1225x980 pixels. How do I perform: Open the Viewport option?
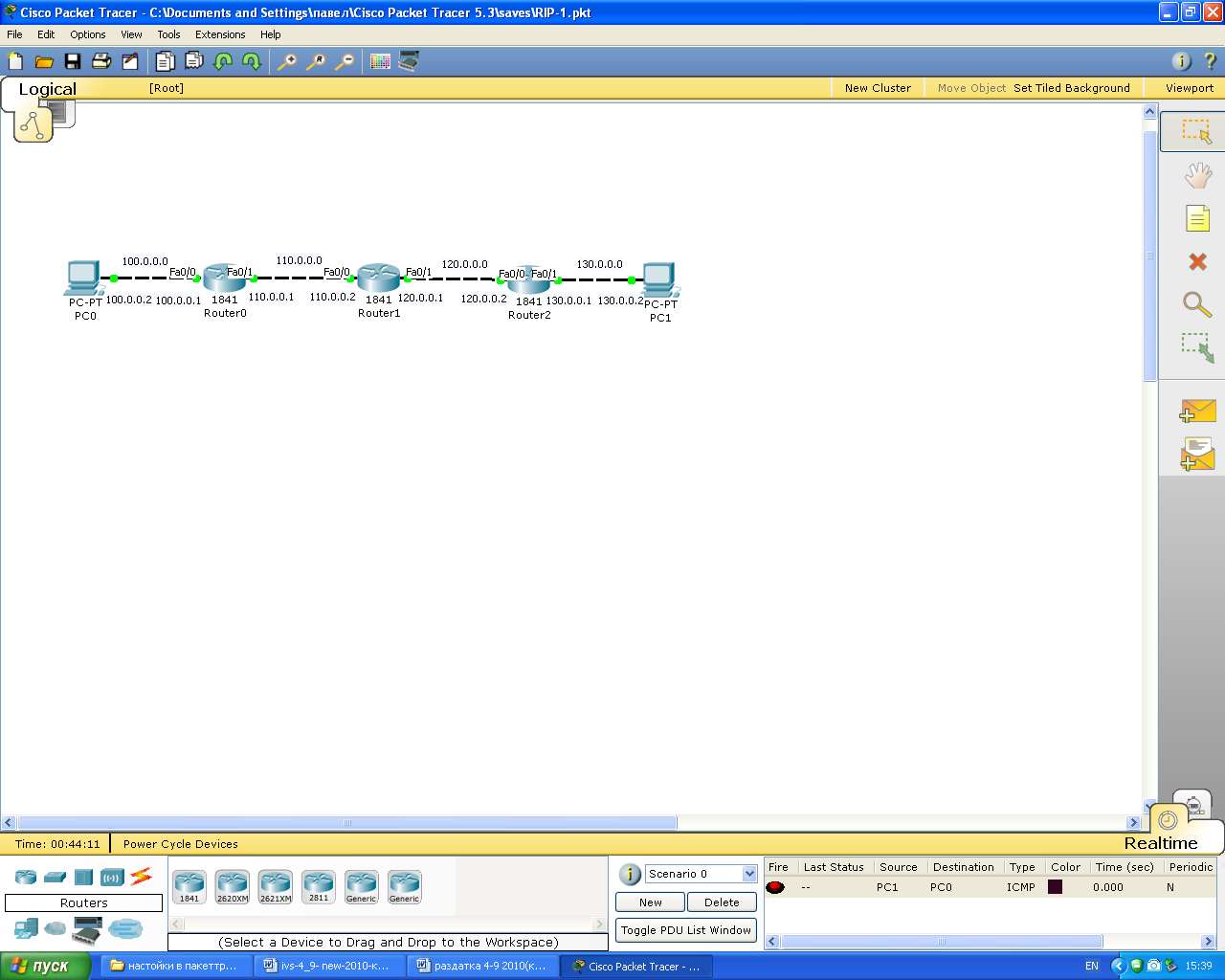click(1190, 88)
